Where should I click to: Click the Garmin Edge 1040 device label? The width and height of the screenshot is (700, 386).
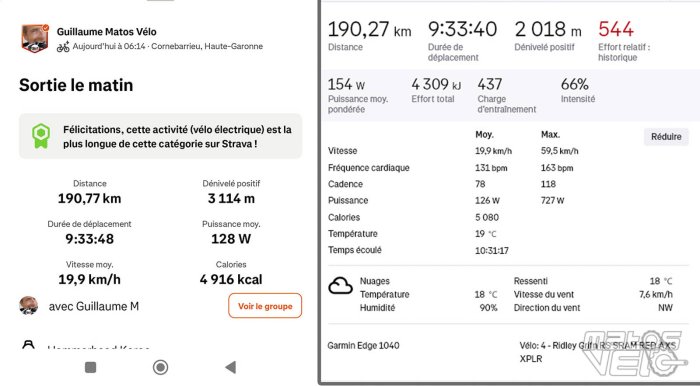363,345
